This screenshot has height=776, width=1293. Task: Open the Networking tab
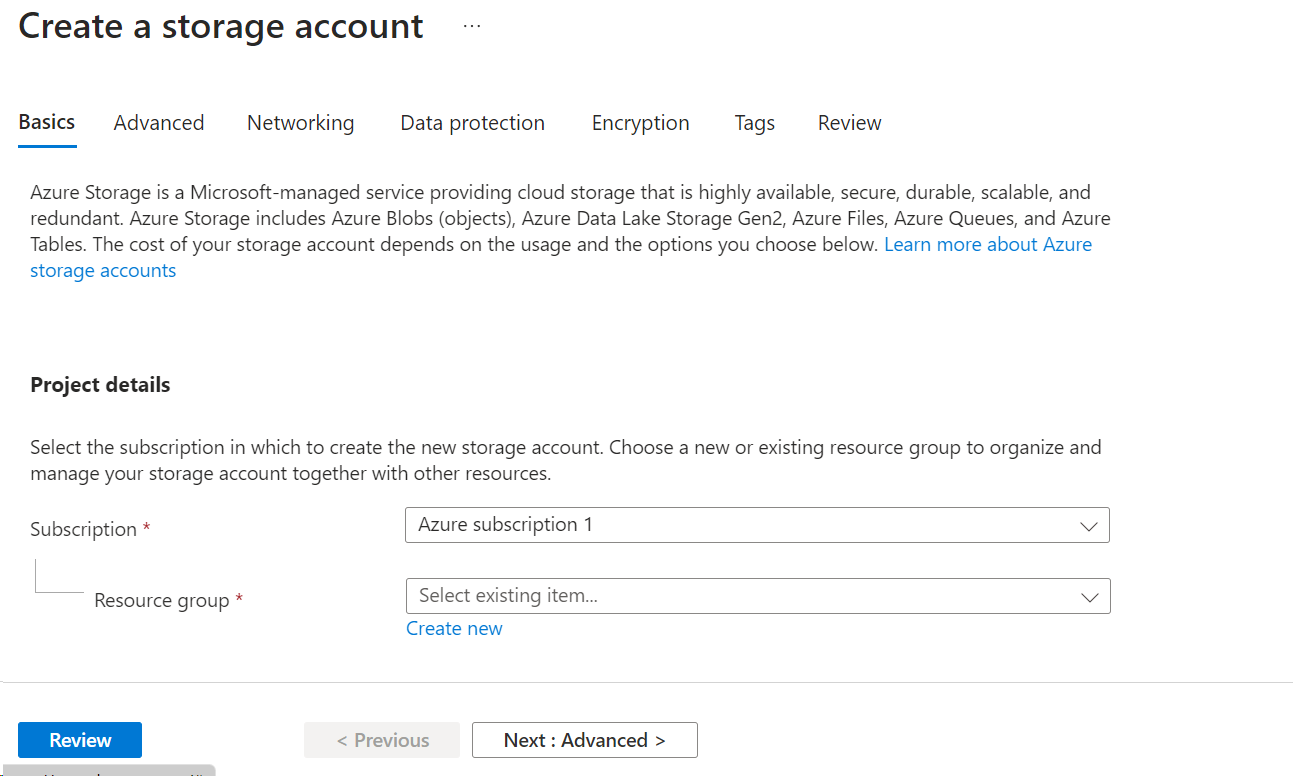[300, 123]
